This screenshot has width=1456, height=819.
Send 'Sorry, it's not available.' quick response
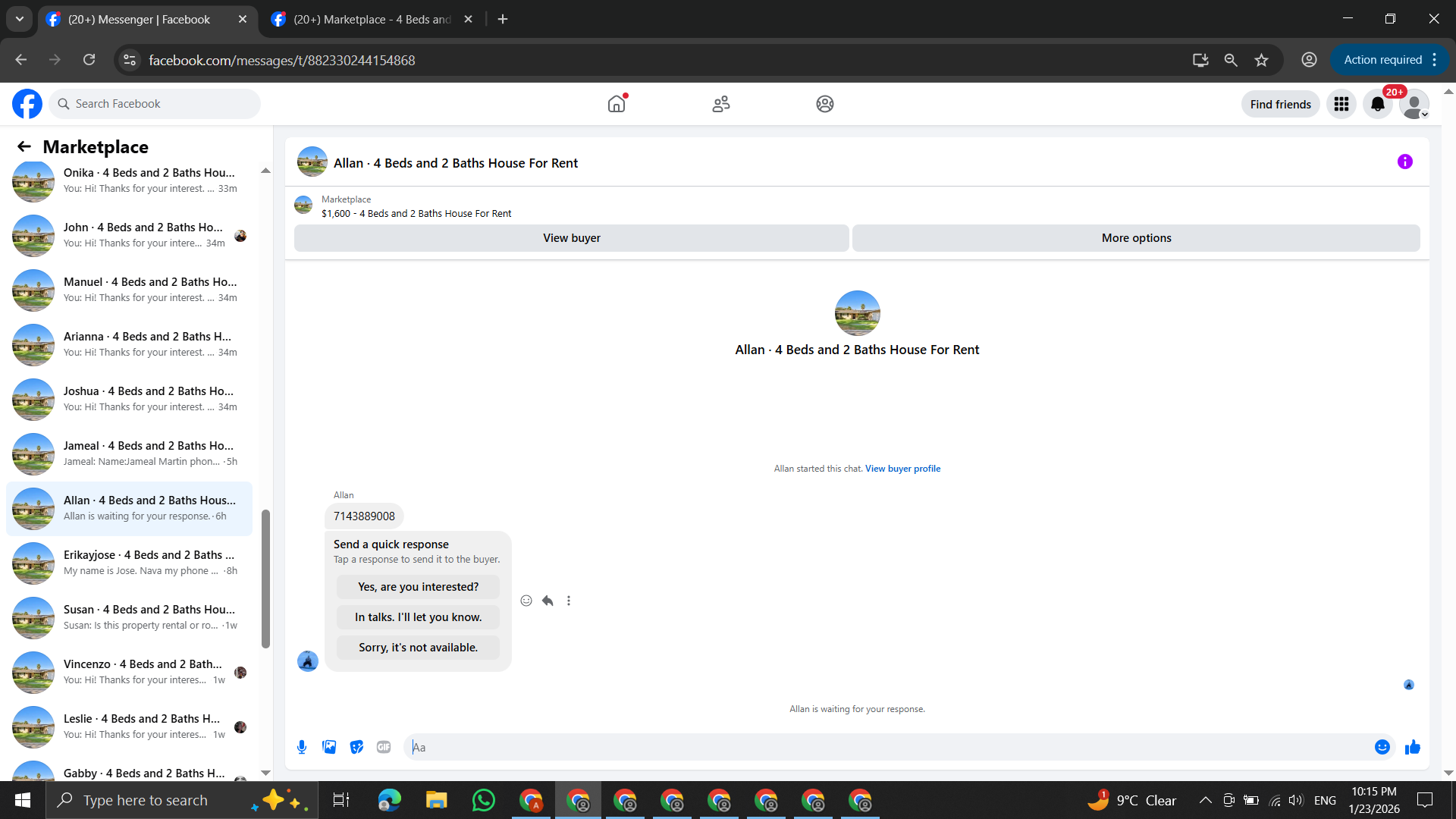coord(418,648)
